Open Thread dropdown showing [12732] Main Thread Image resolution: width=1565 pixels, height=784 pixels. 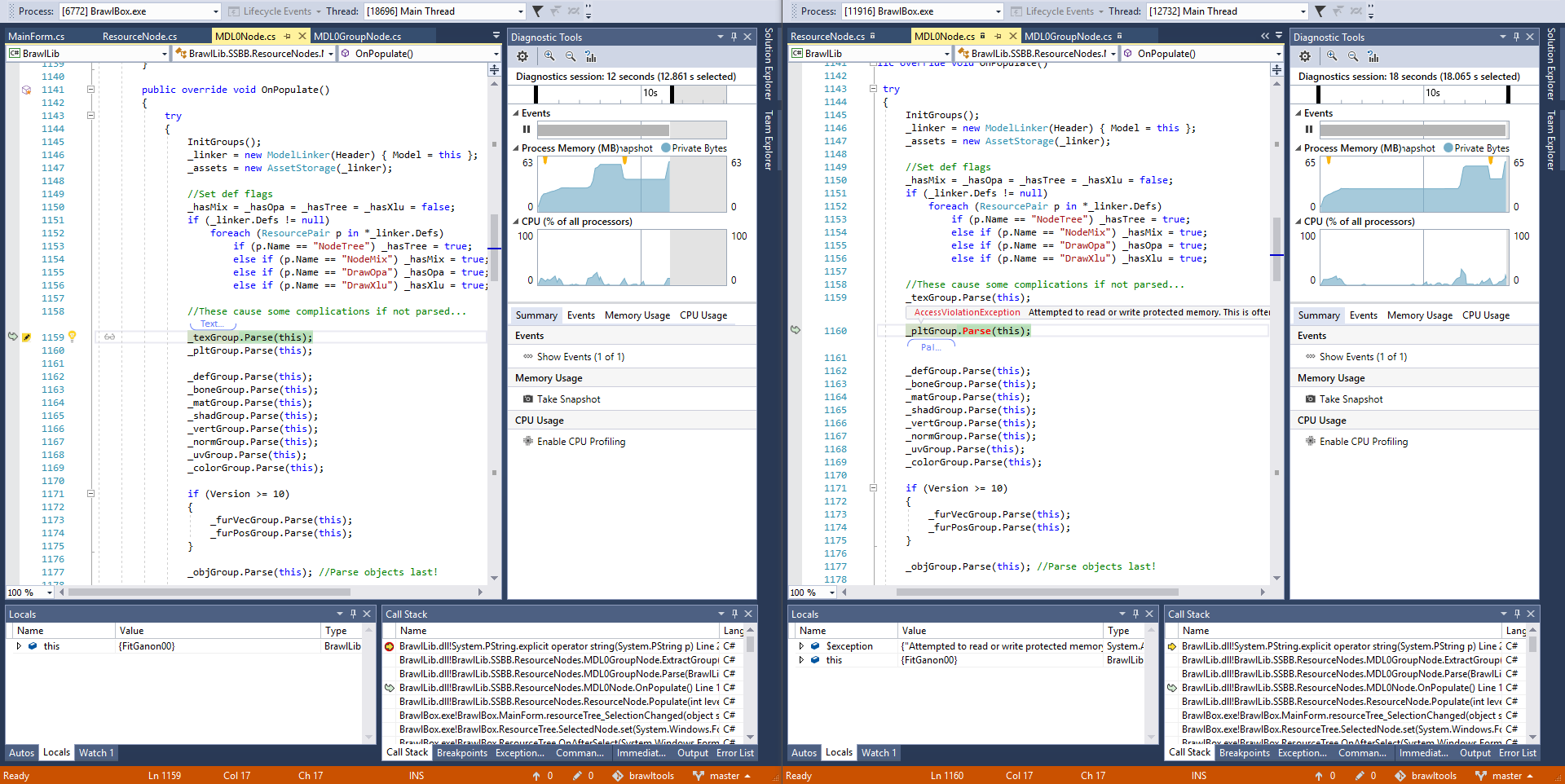(x=1227, y=11)
